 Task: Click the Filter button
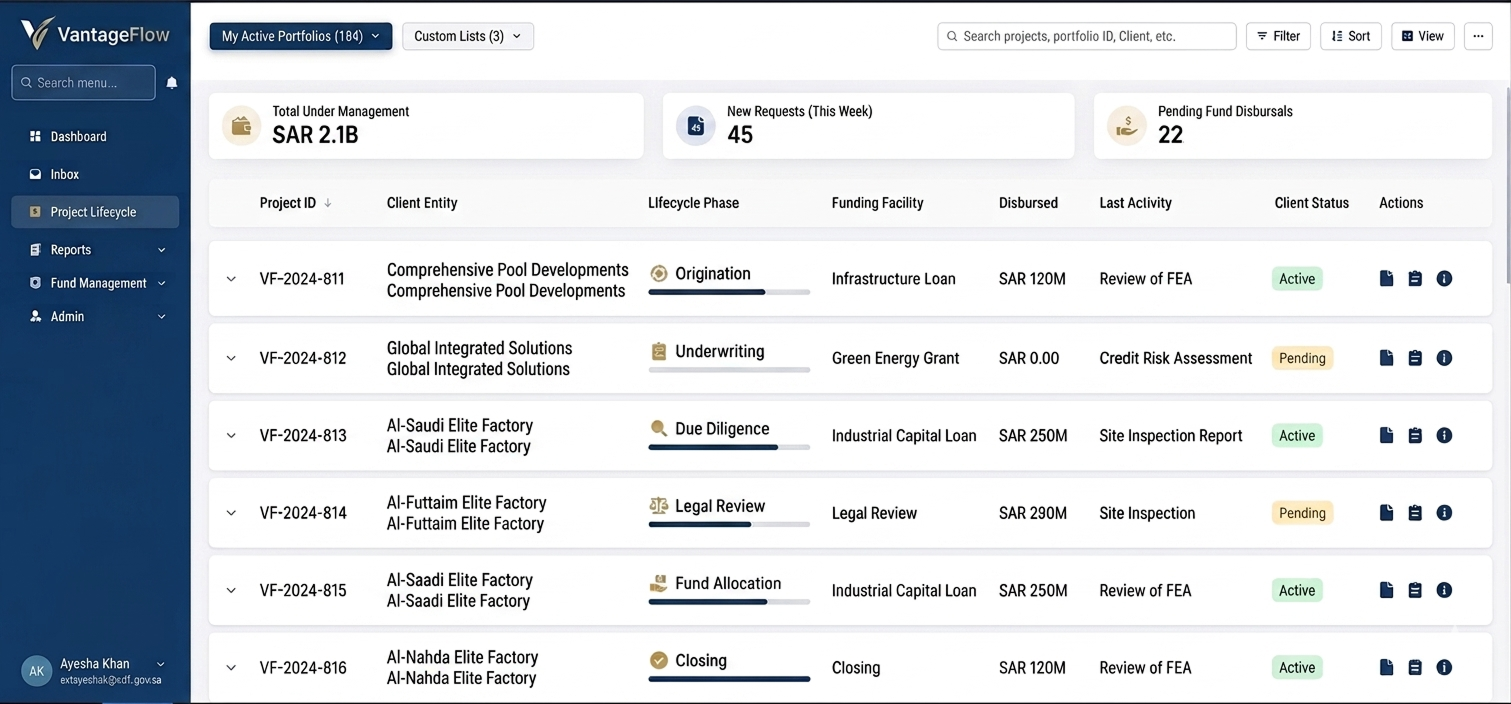click(1278, 36)
